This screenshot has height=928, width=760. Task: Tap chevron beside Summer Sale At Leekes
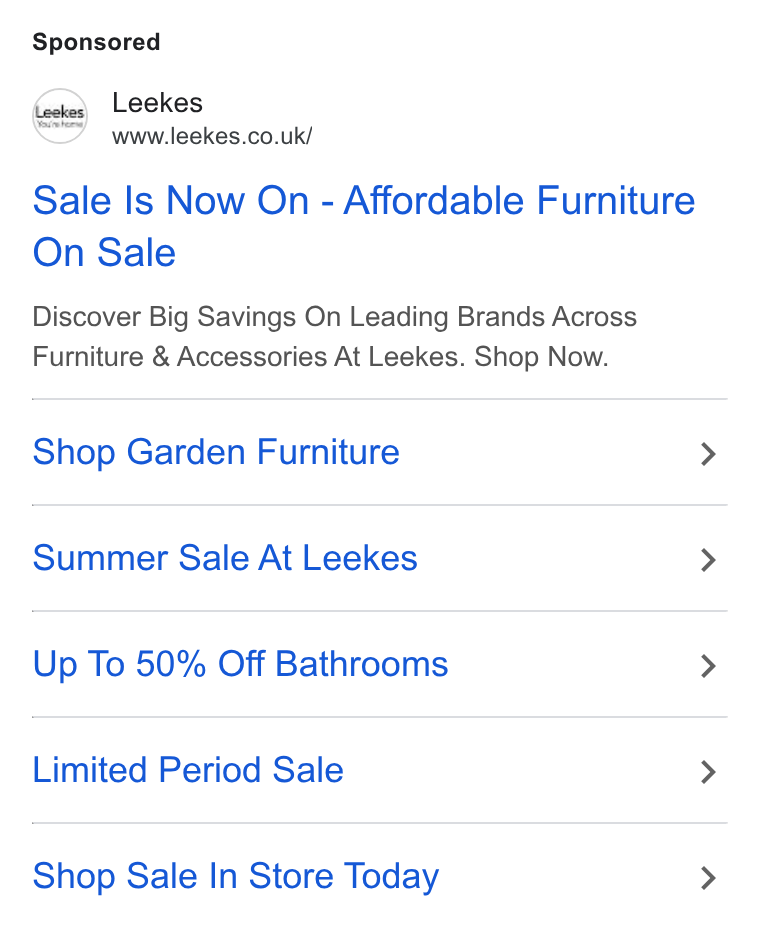tap(708, 560)
